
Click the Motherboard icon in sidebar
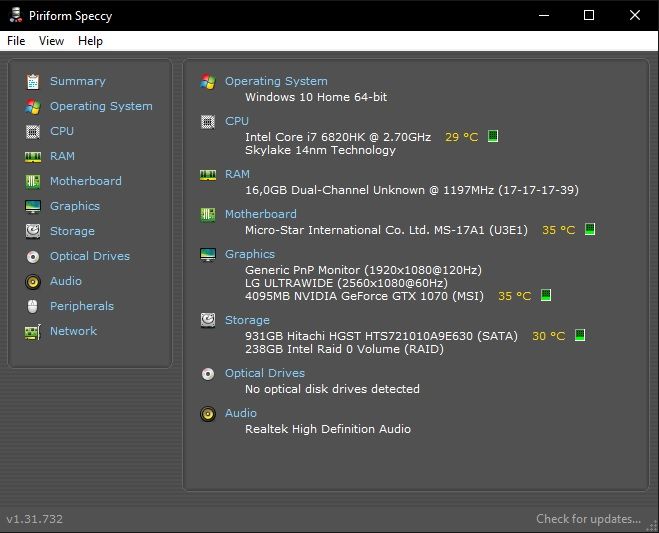click(33, 182)
